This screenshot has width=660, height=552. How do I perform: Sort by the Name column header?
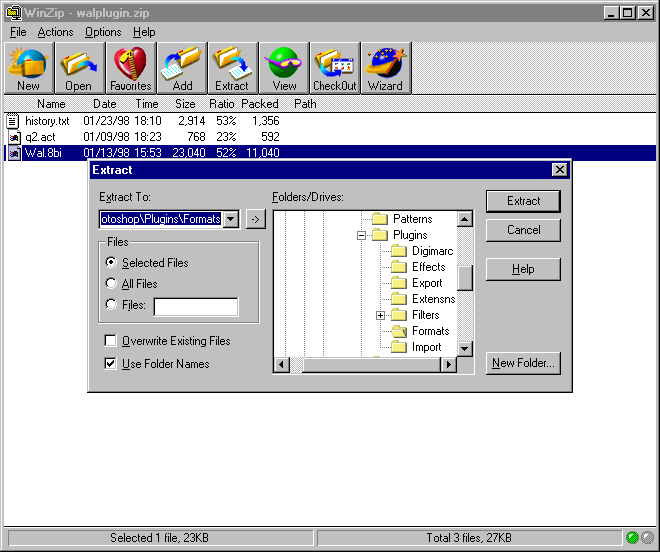[51, 104]
